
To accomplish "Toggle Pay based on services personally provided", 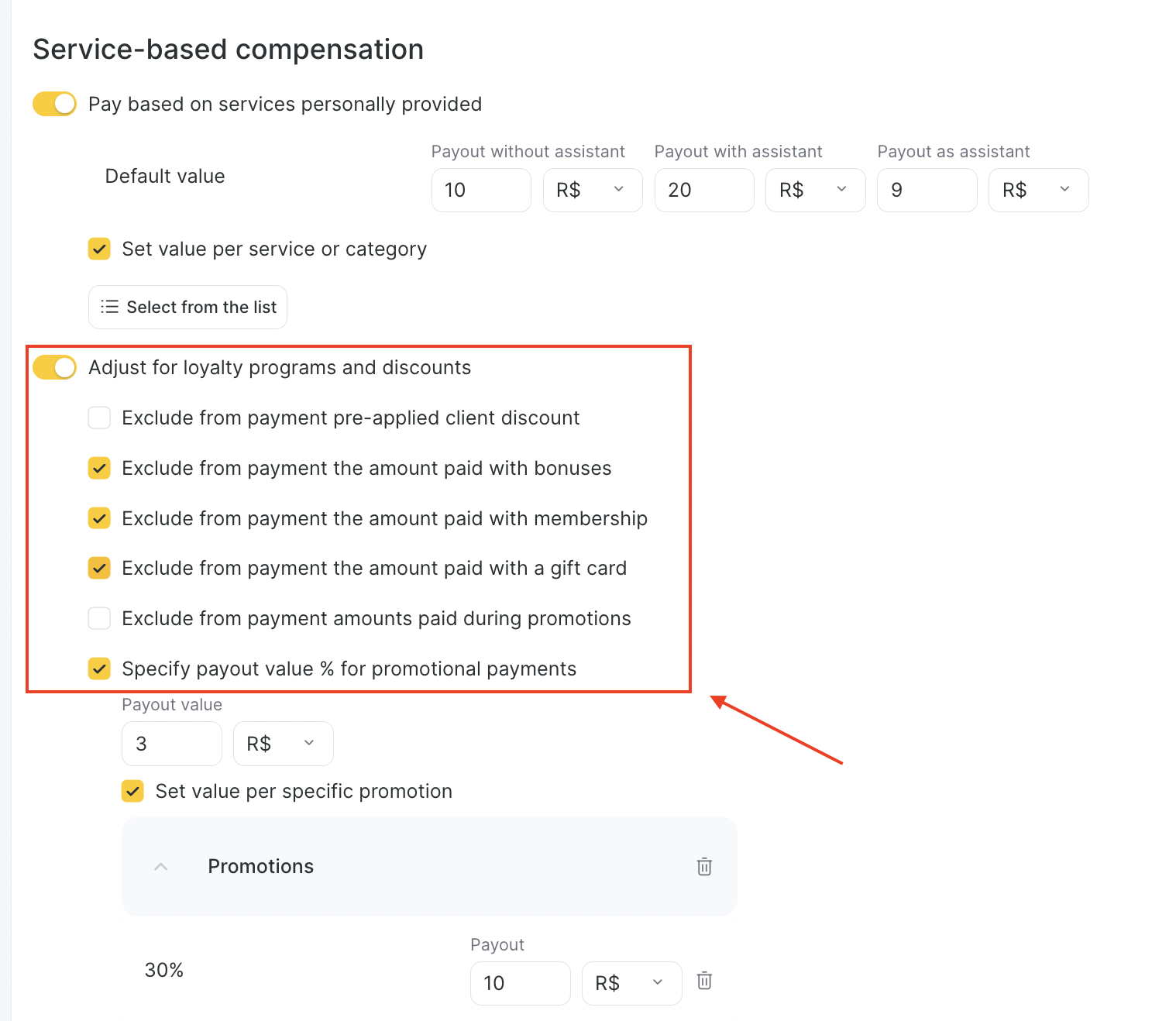I will [54, 104].
